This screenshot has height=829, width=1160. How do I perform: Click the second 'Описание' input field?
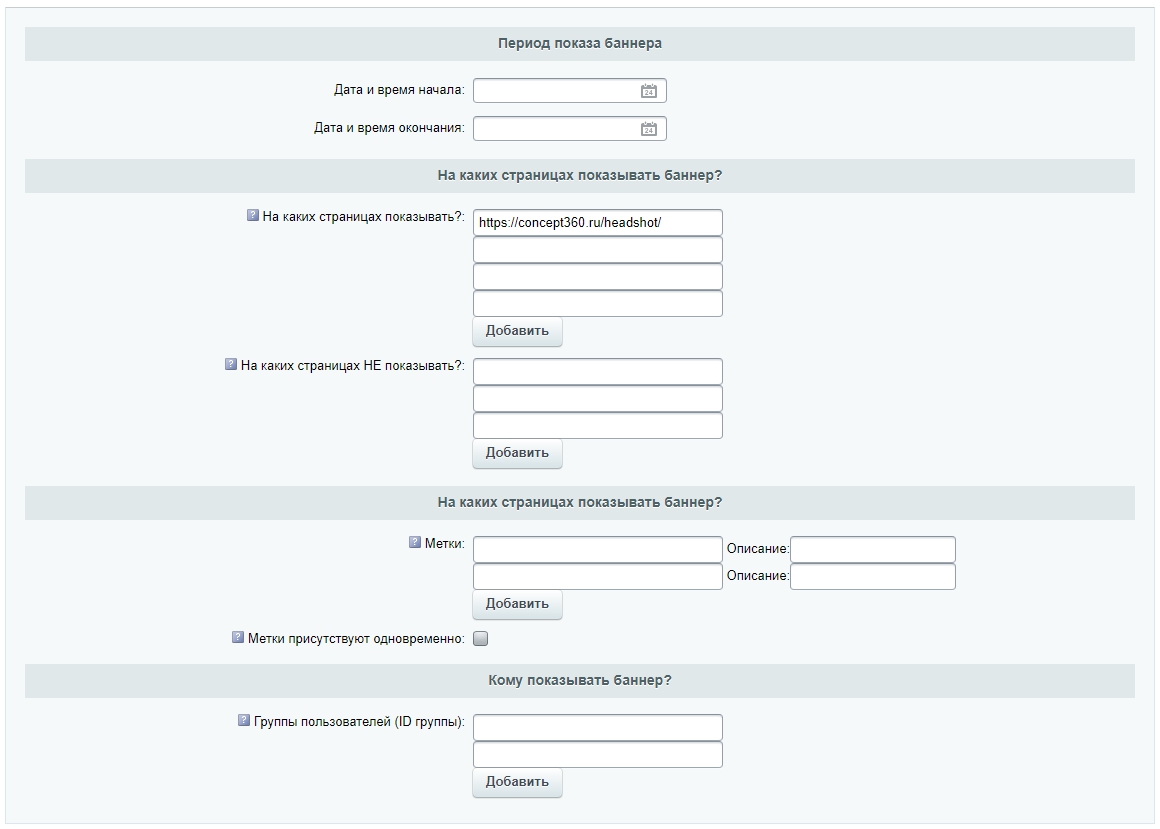coord(872,577)
